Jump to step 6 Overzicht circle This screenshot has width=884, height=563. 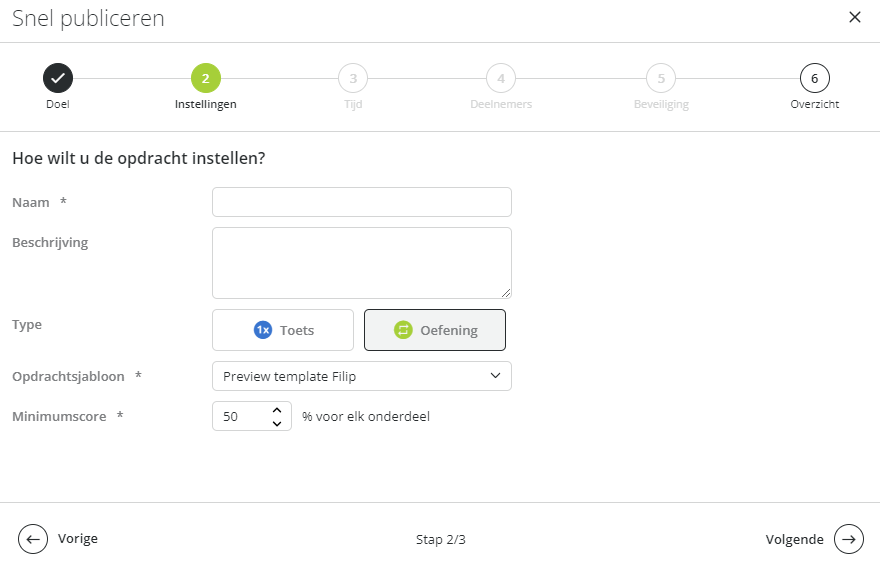click(x=815, y=78)
